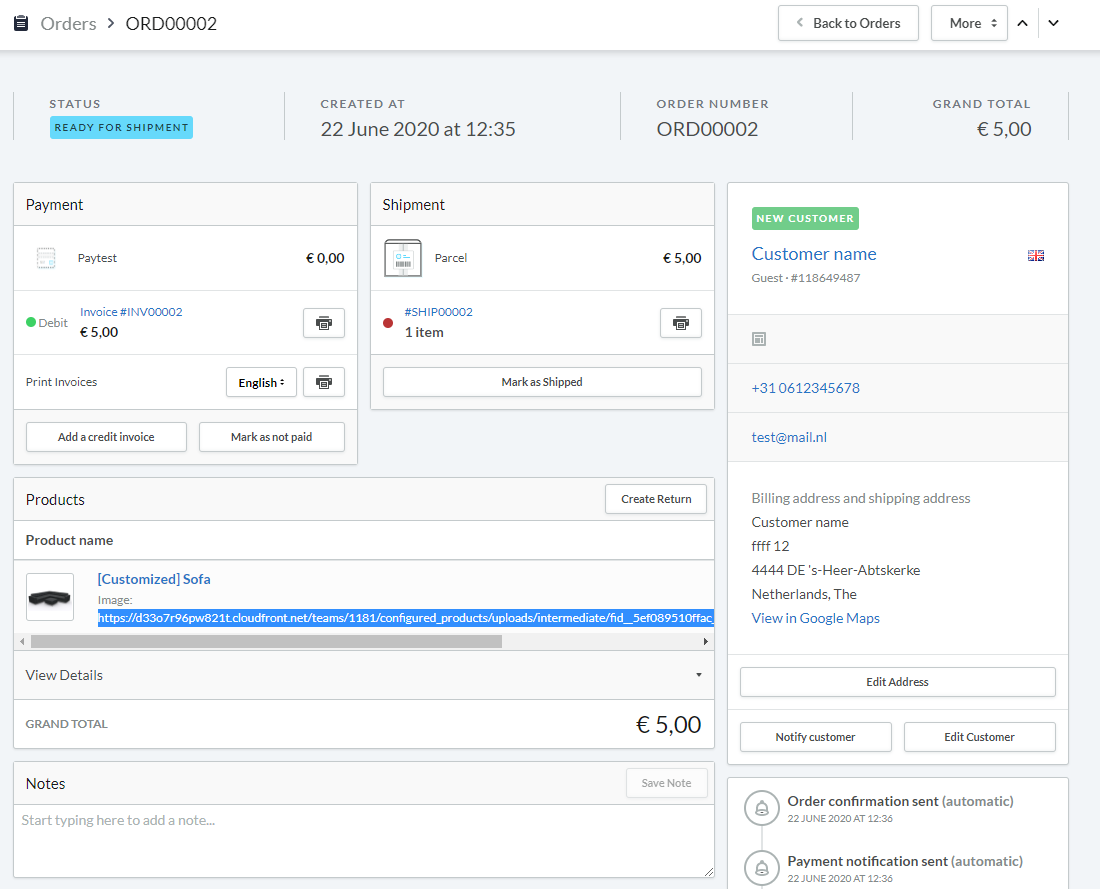The height and width of the screenshot is (889, 1100).
Task: Click the Sofa product thumbnail
Action: tap(50, 597)
